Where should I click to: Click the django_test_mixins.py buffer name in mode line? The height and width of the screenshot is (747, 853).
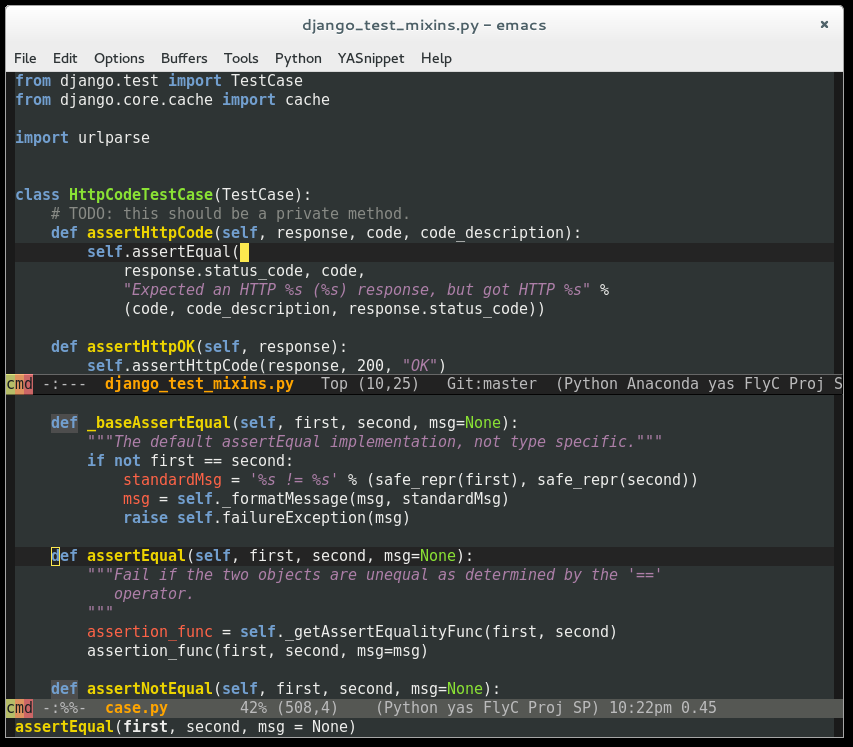pos(199,384)
